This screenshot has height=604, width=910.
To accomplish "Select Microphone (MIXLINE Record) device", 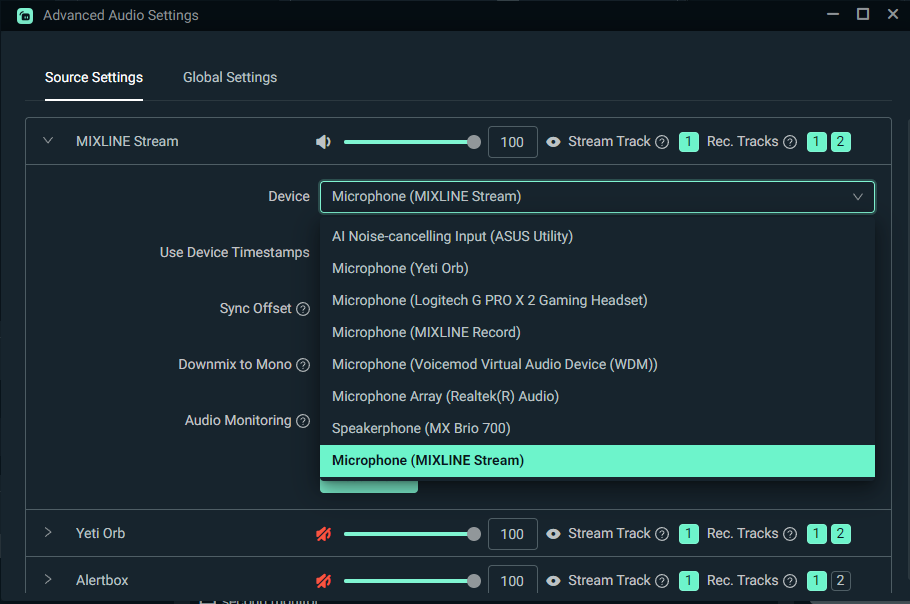I will coord(597,332).
